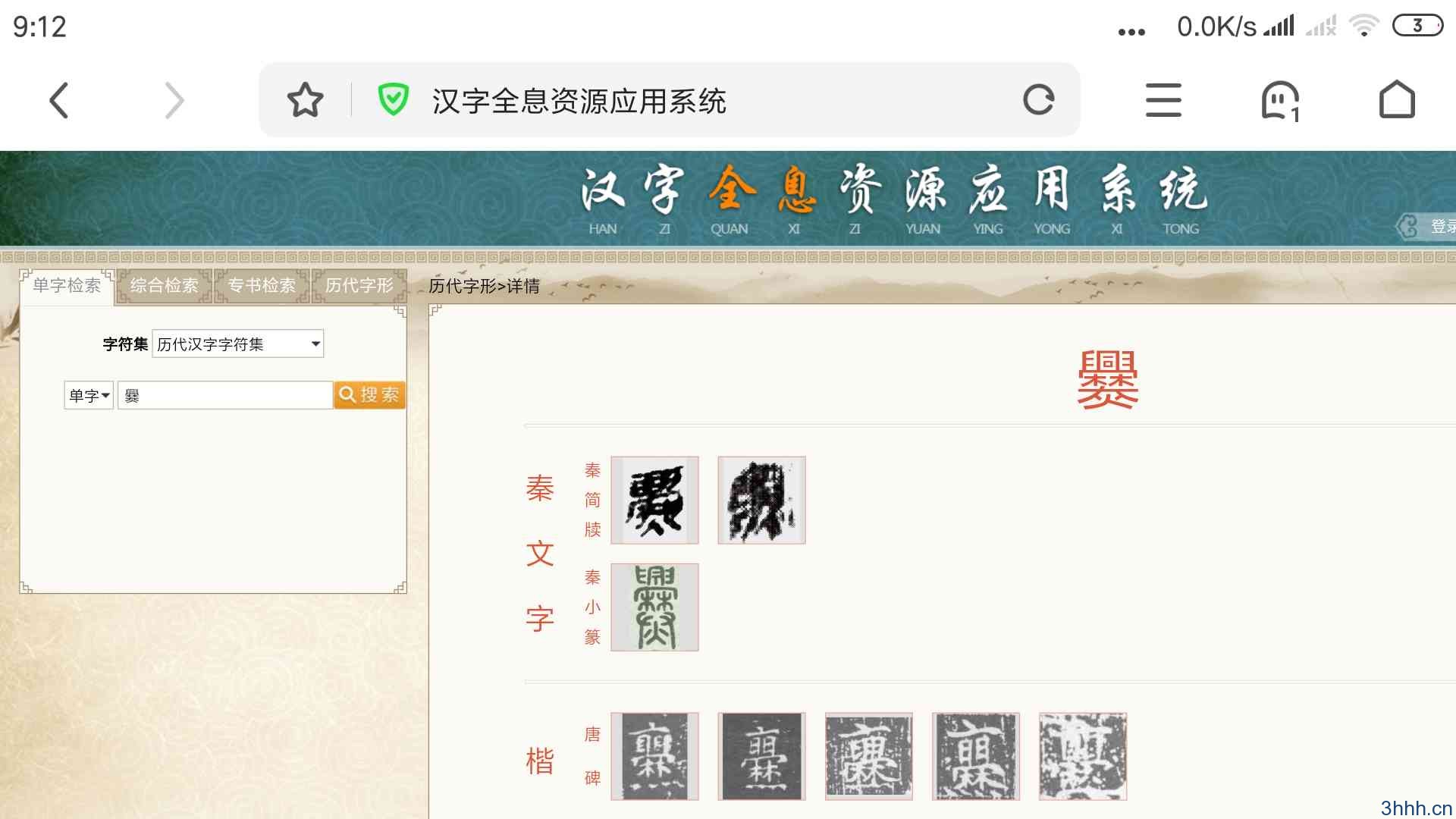Tap the address bar page title
This screenshot has height=819, width=1456.
[x=579, y=101]
